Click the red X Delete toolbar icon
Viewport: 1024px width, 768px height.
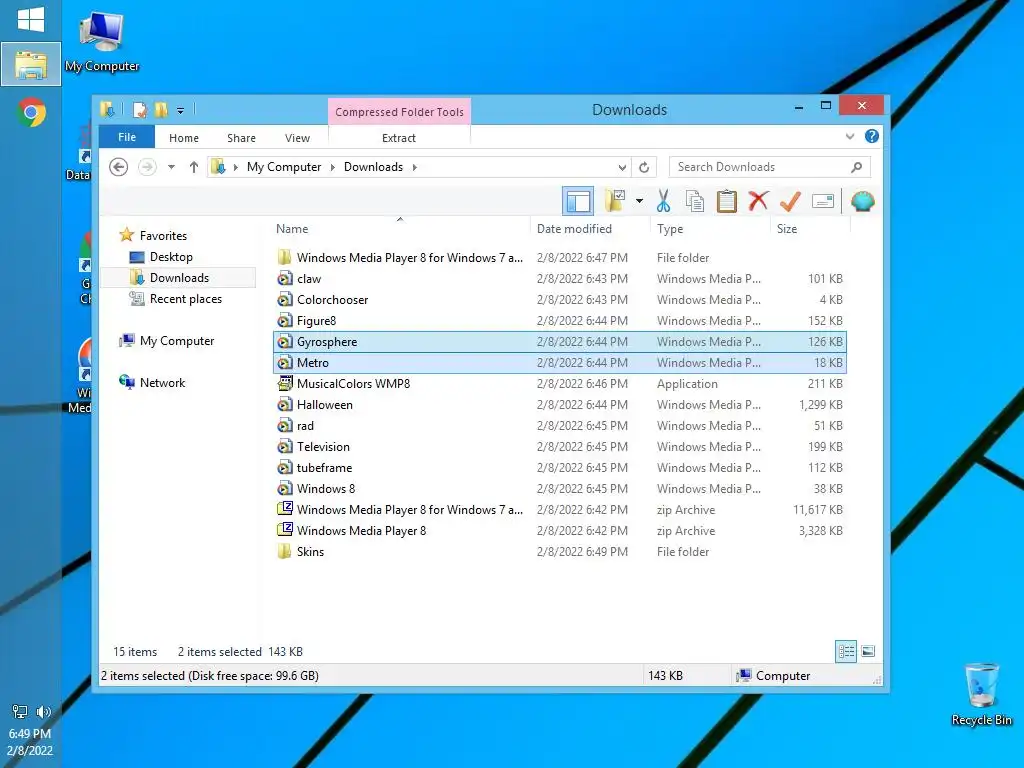tap(758, 201)
